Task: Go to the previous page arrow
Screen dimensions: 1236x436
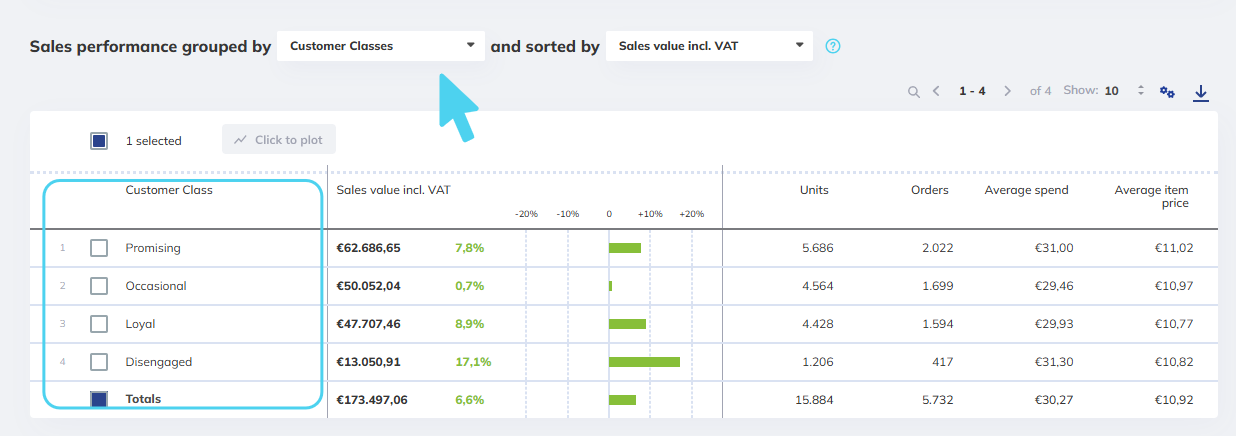Action: click(x=936, y=91)
